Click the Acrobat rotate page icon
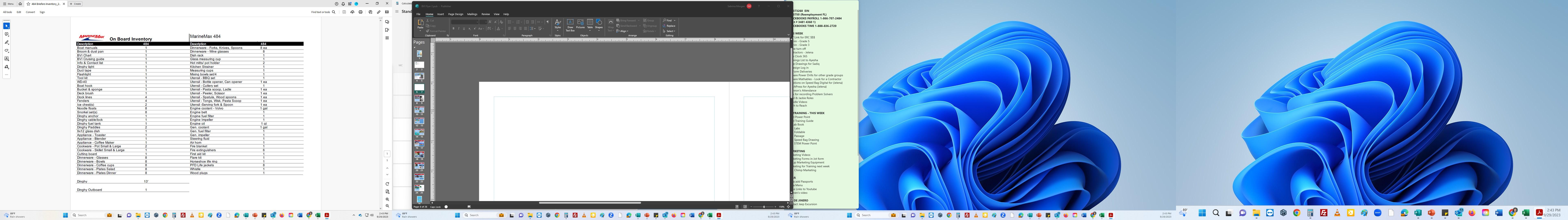Screen dimensions: 1568x220 [387, 184]
